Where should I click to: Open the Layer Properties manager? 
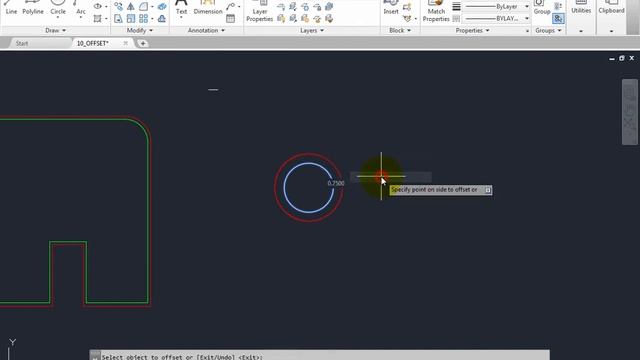tap(260, 11)
